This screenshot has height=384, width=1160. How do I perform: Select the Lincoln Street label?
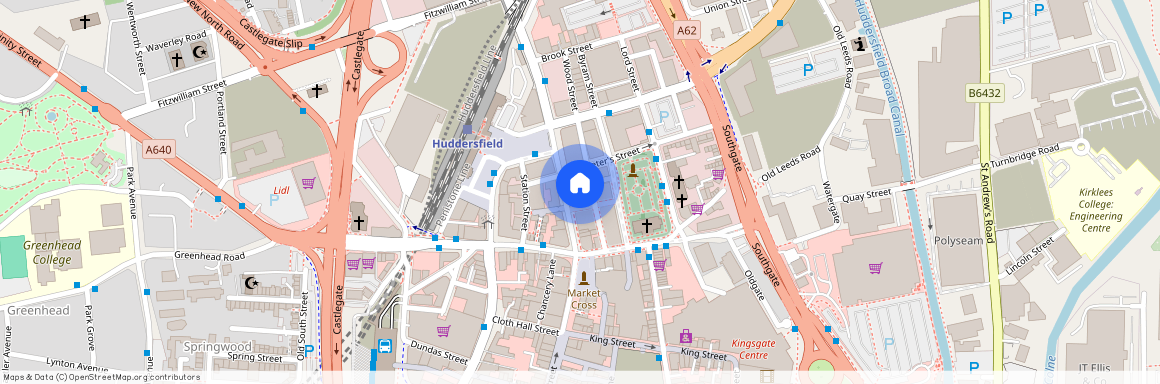[x=1030, y=255]
